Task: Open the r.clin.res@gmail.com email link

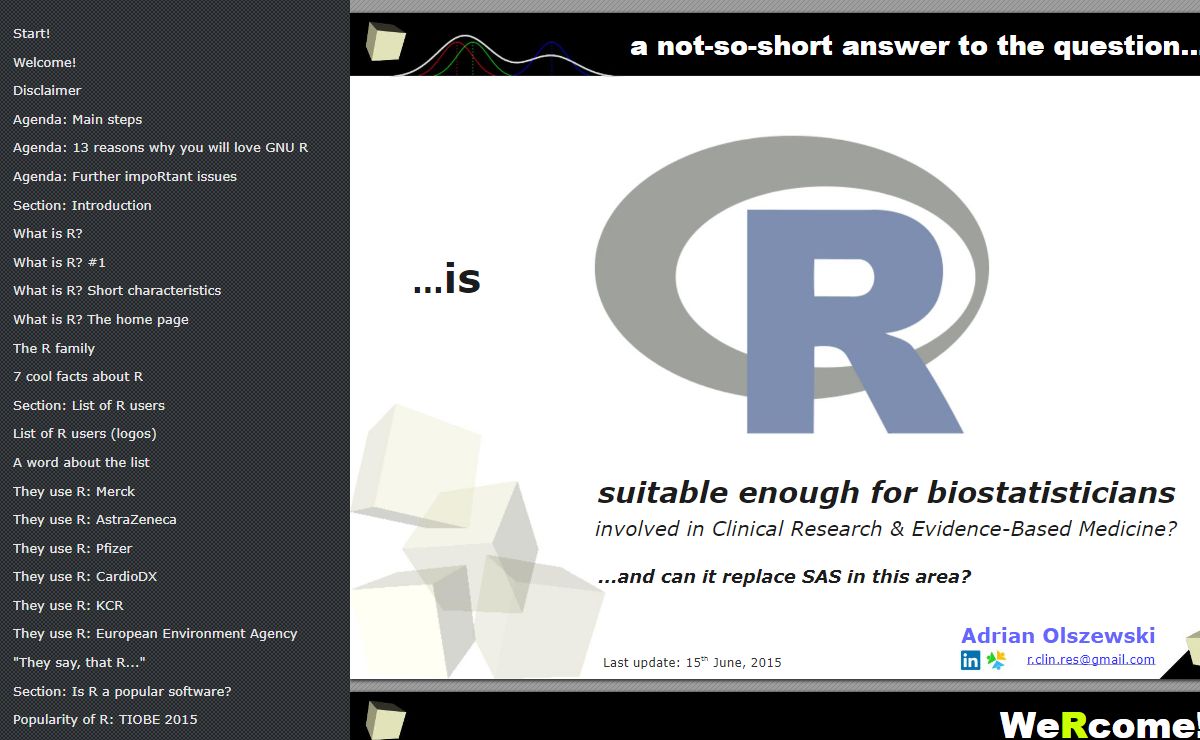Action: (1091, 660)
